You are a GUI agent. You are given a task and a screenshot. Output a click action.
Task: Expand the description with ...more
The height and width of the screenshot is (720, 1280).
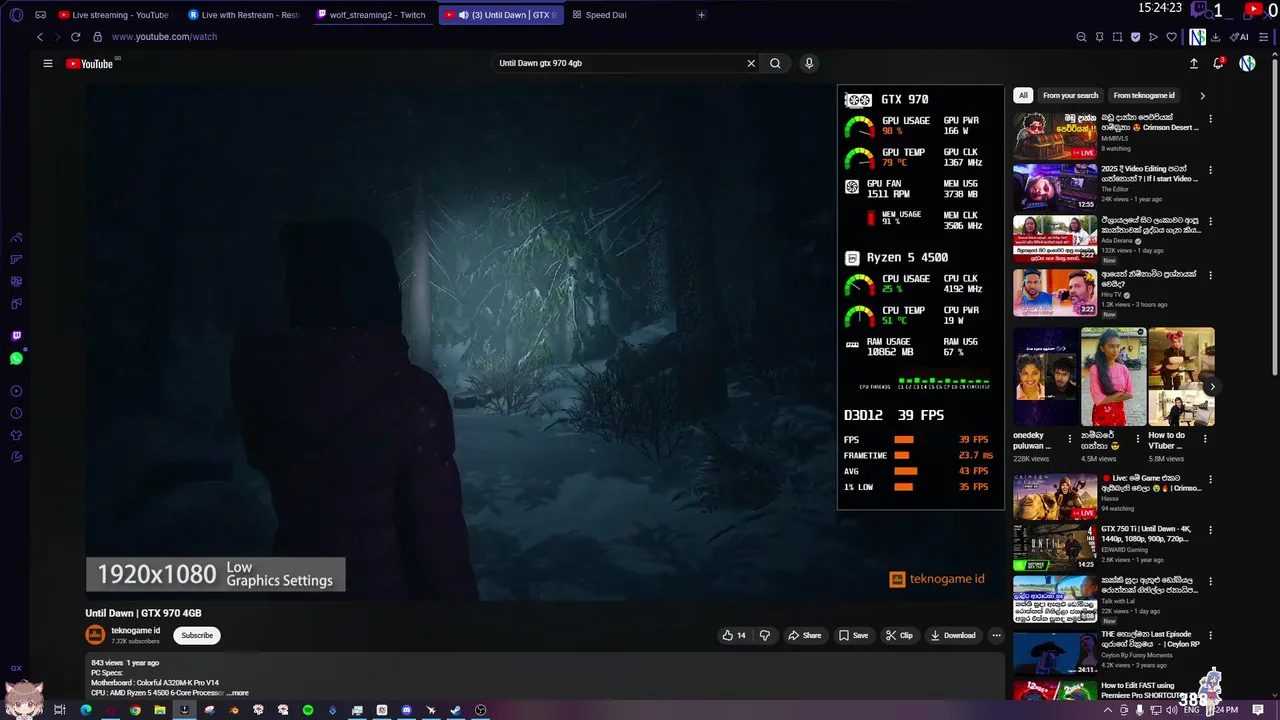click(238, 693)
